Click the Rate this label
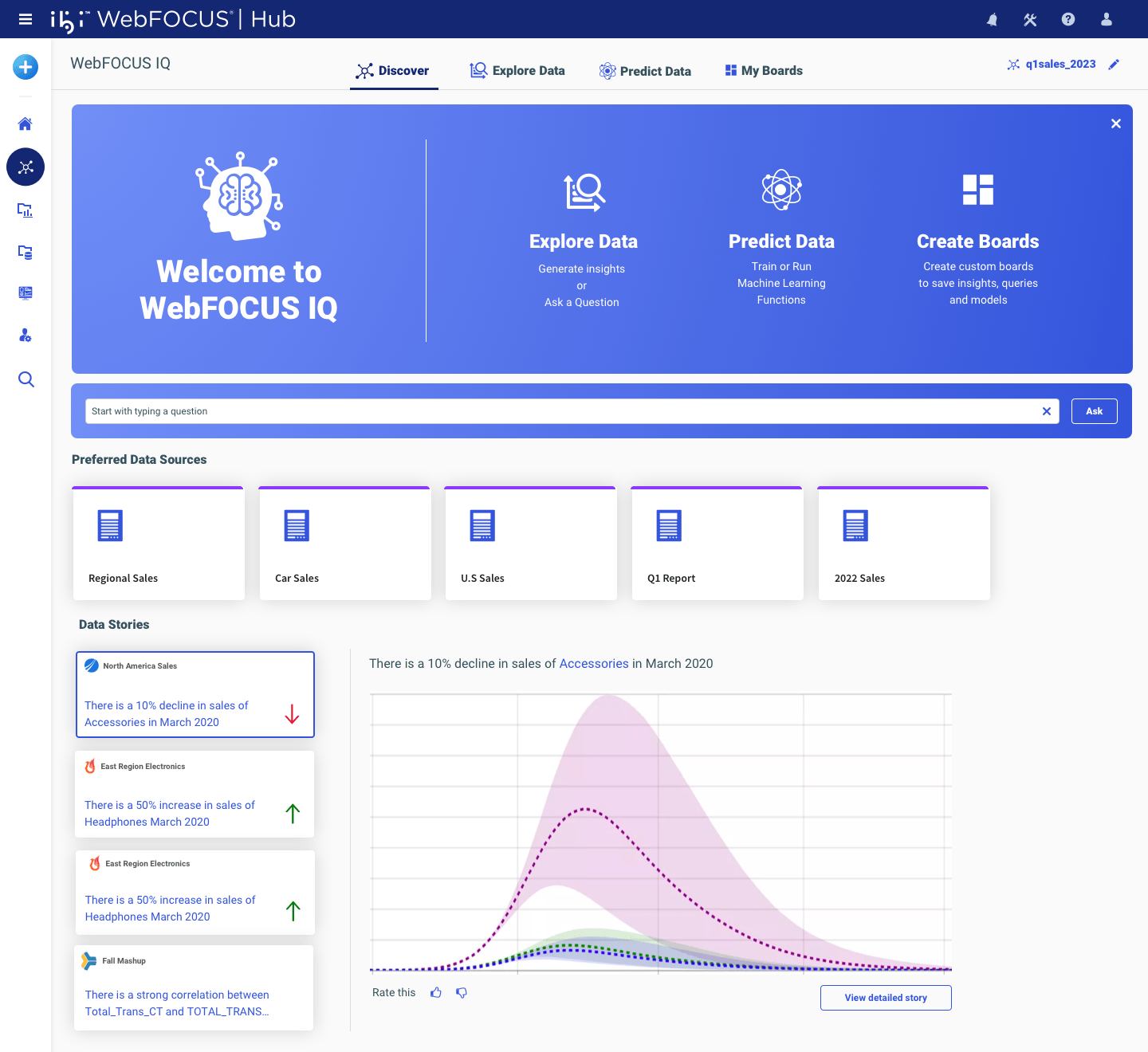1148x1052 pixels. coord(394,993)
